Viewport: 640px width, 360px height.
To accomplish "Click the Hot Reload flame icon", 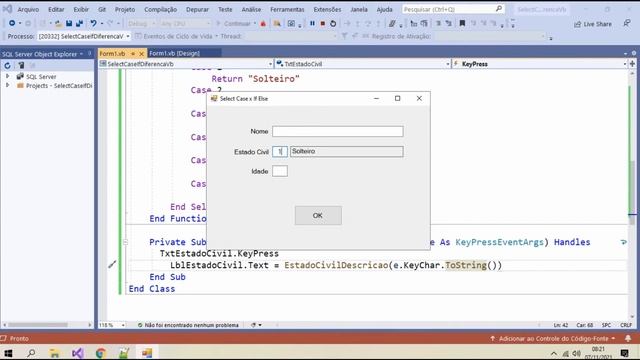I will [263, 24].
